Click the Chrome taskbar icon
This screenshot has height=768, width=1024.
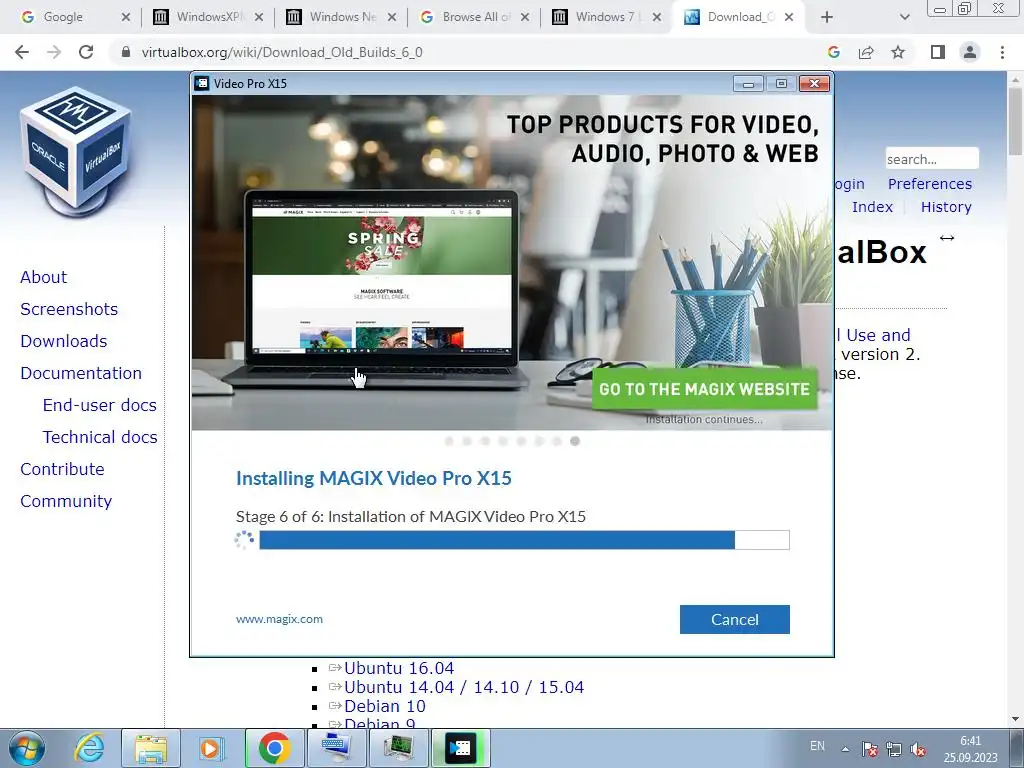(274, 748)
